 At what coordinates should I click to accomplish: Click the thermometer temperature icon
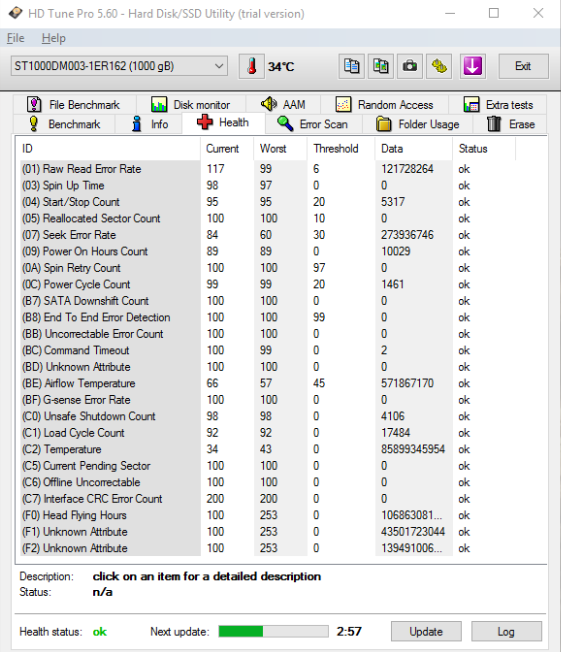252,67
